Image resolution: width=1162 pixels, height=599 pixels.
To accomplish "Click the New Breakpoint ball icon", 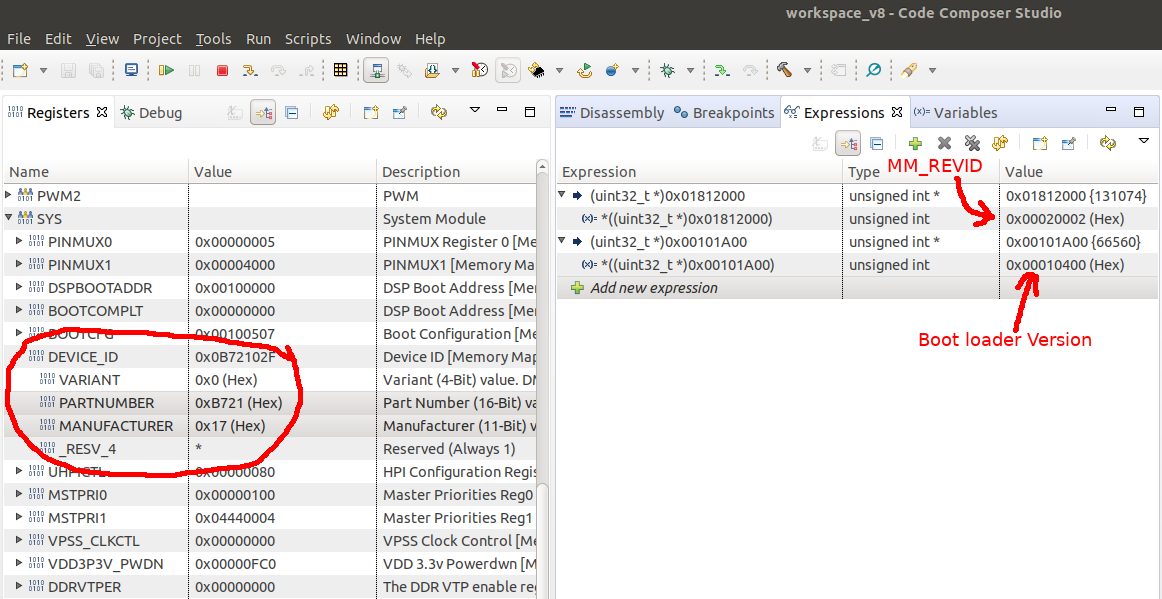I will (x=612, y=70).
